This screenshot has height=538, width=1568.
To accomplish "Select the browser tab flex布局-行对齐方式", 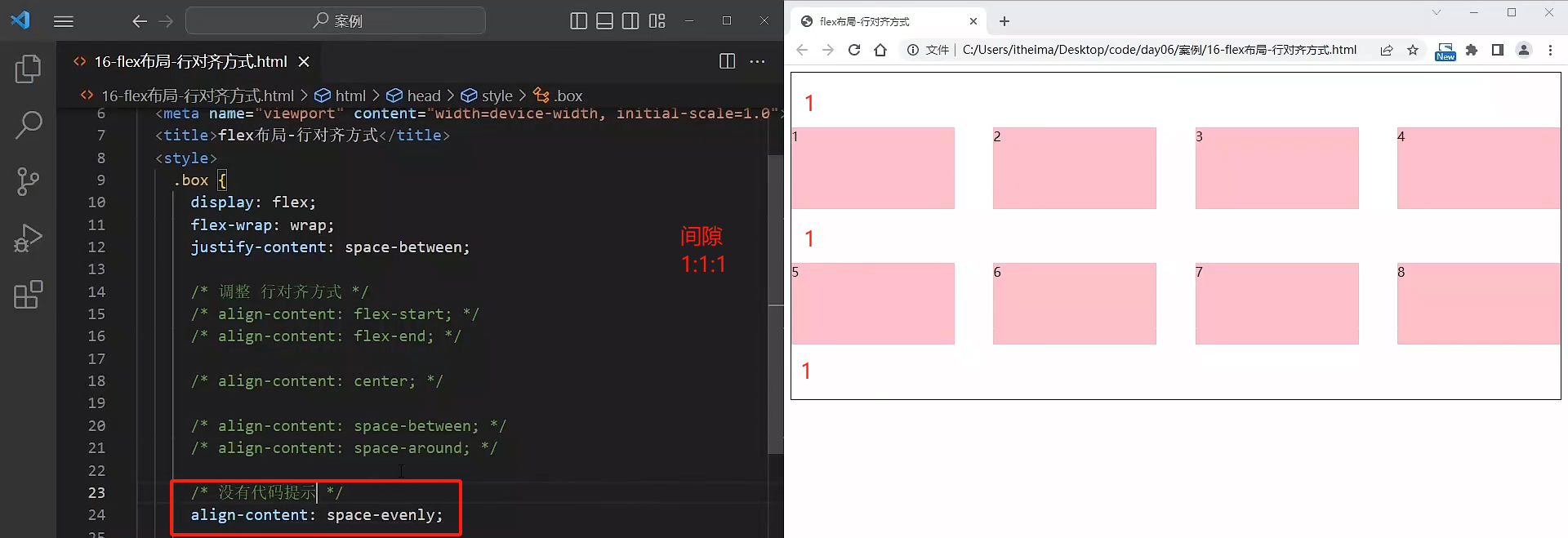I will (x=889, y=21).
